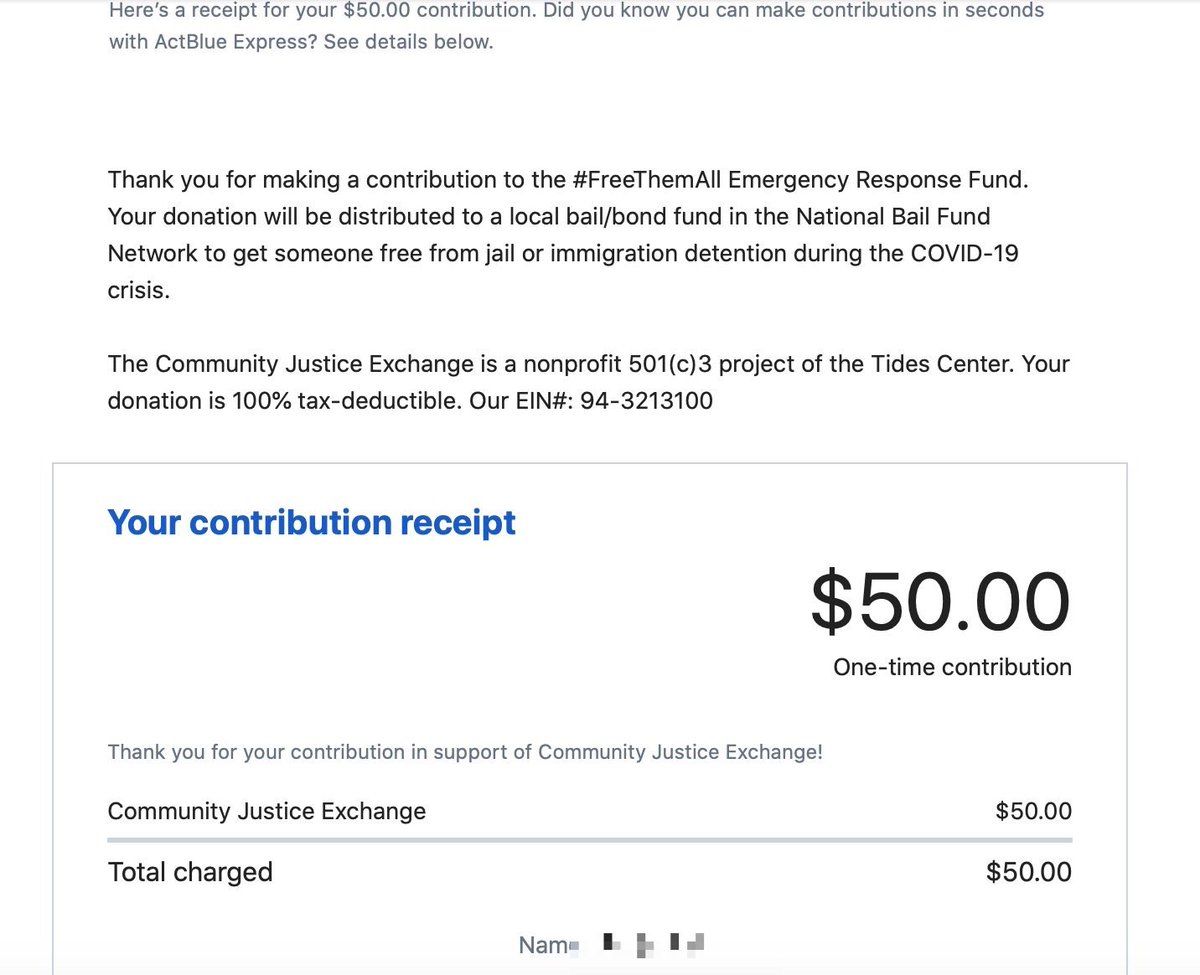Click the Community Justice Exchange line item
The width and height of the screenshot is (1200, 975).
coord(266,811)
